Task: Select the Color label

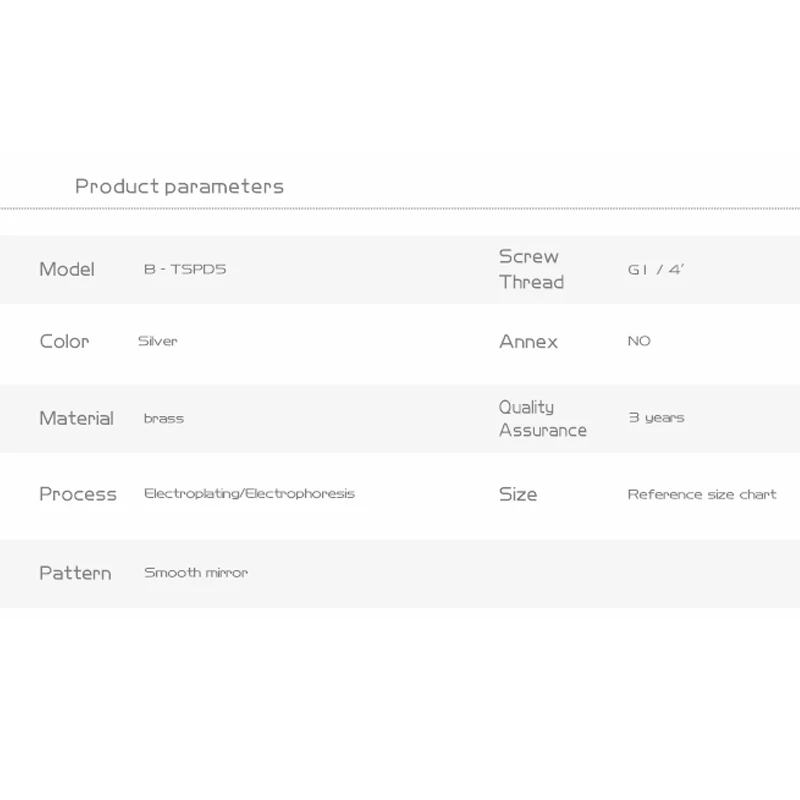Action: (x=64, y=341)
